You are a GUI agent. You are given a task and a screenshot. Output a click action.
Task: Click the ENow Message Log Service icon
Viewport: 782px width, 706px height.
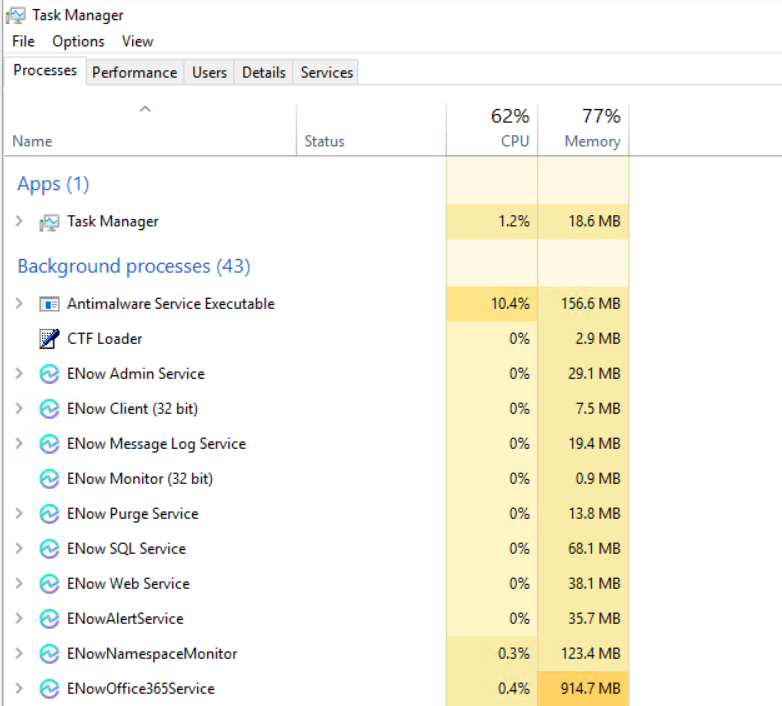point(49,444)
